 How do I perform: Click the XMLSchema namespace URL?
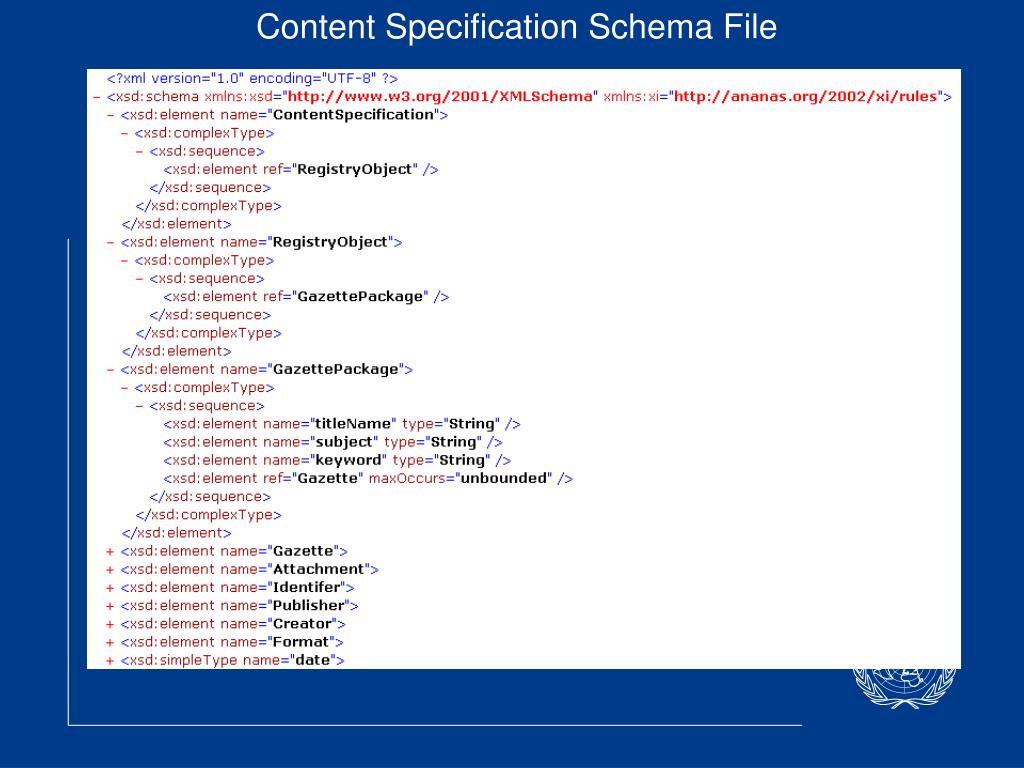[x=440, y=97]
